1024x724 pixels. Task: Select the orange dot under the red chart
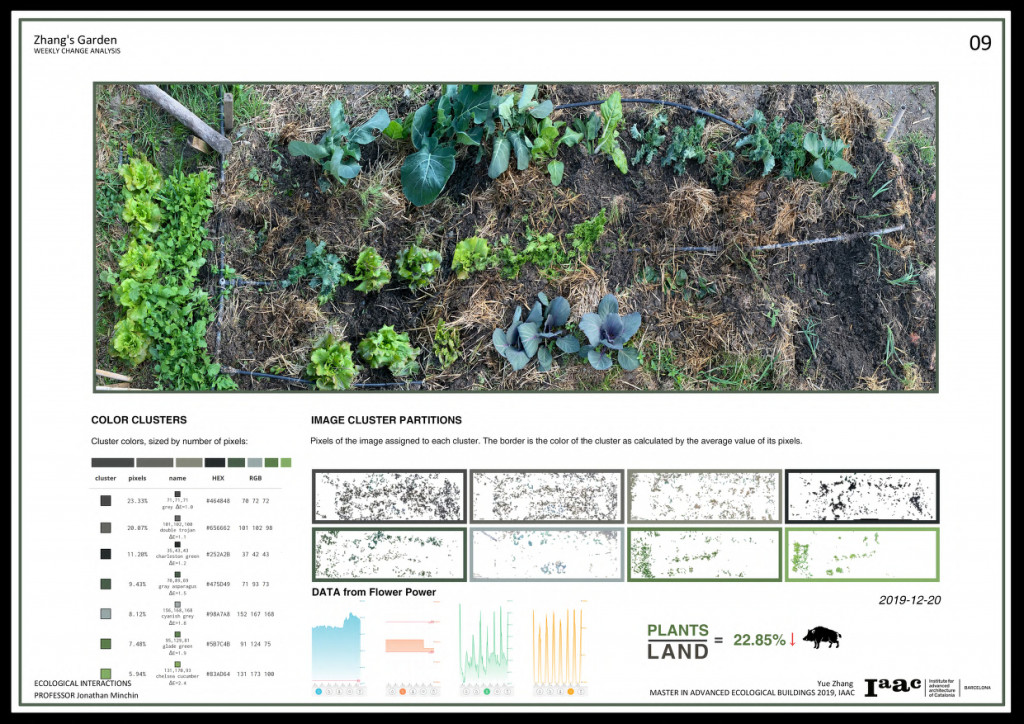tap(402, 691)
